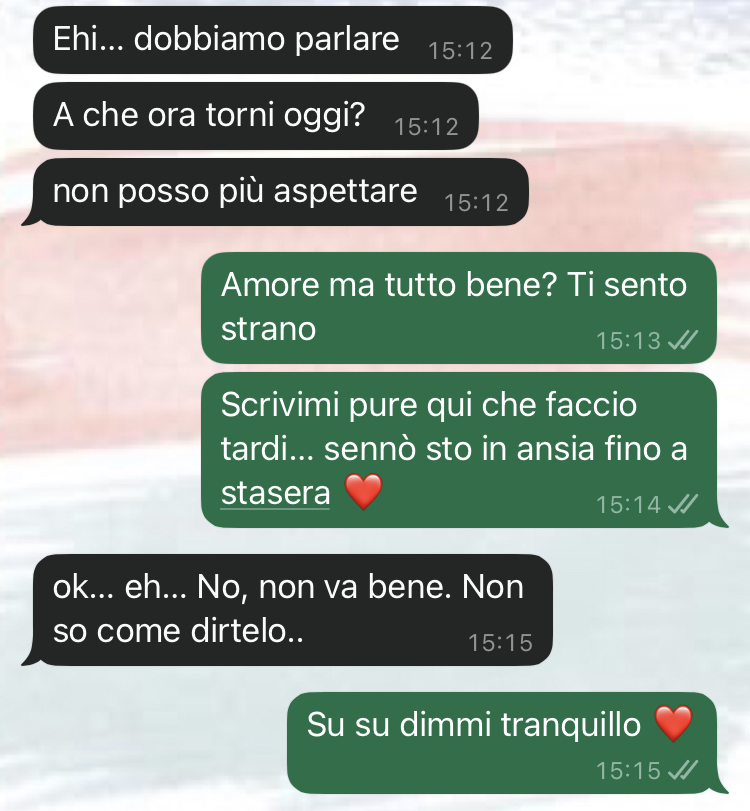The height and width of the screenshot is (811, 750).
Task: Tap the "Non so come dirtelo" message
Action: coord(287,610)
